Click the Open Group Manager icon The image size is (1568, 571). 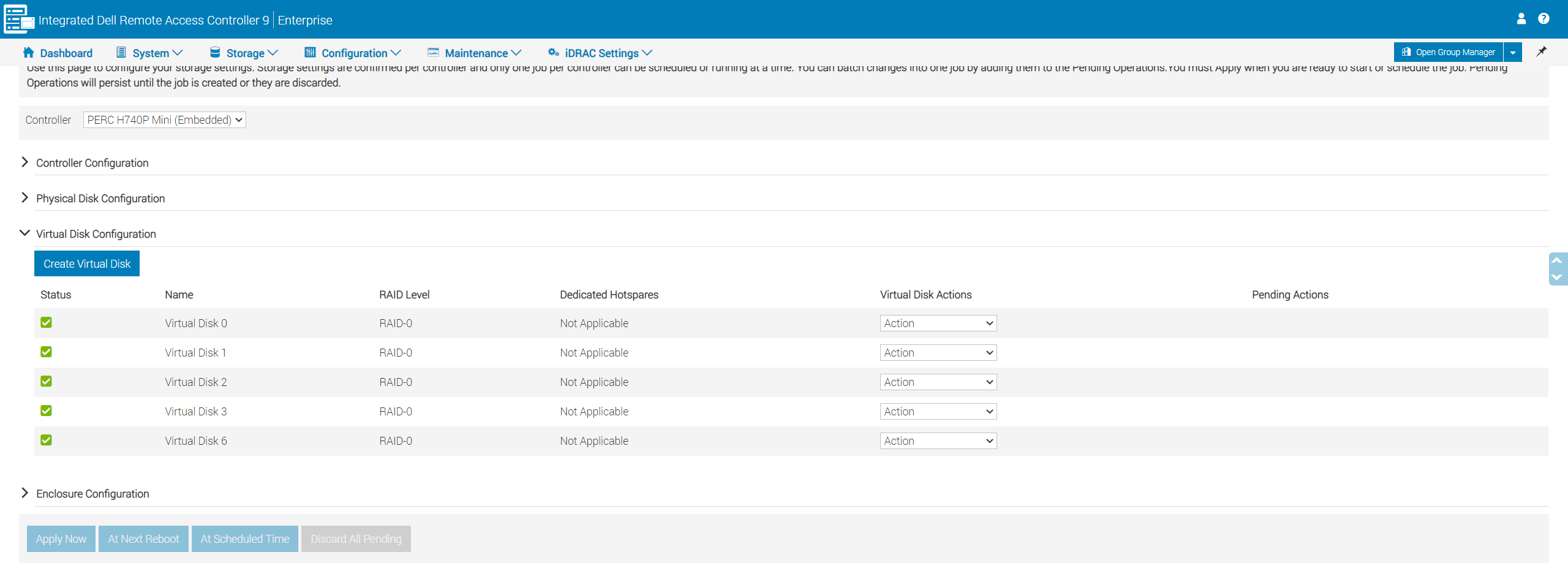point(1406,52)
